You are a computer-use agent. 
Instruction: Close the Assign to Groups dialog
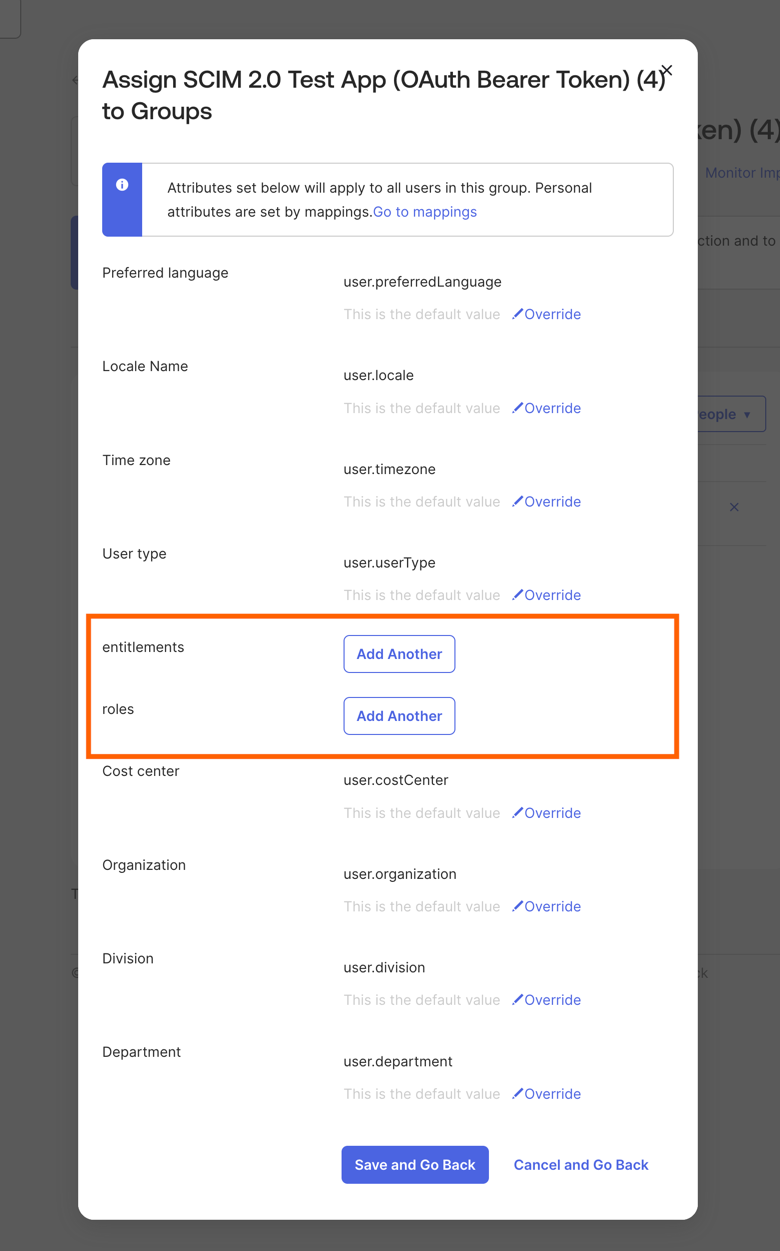pyautogui.click(x=666, y=71)
